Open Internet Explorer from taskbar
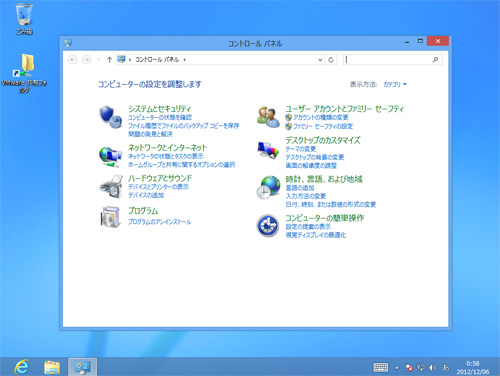Screen dimensions: 500x376 [22, 367]
